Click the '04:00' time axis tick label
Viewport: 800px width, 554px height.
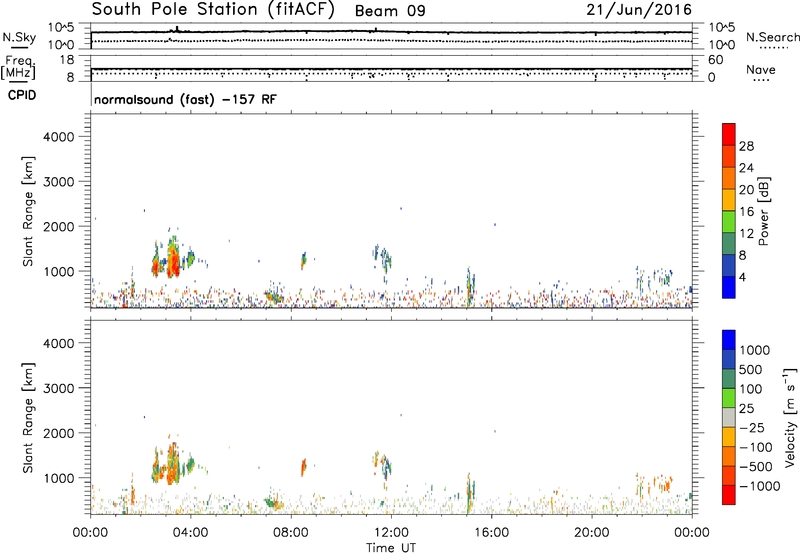190,533
